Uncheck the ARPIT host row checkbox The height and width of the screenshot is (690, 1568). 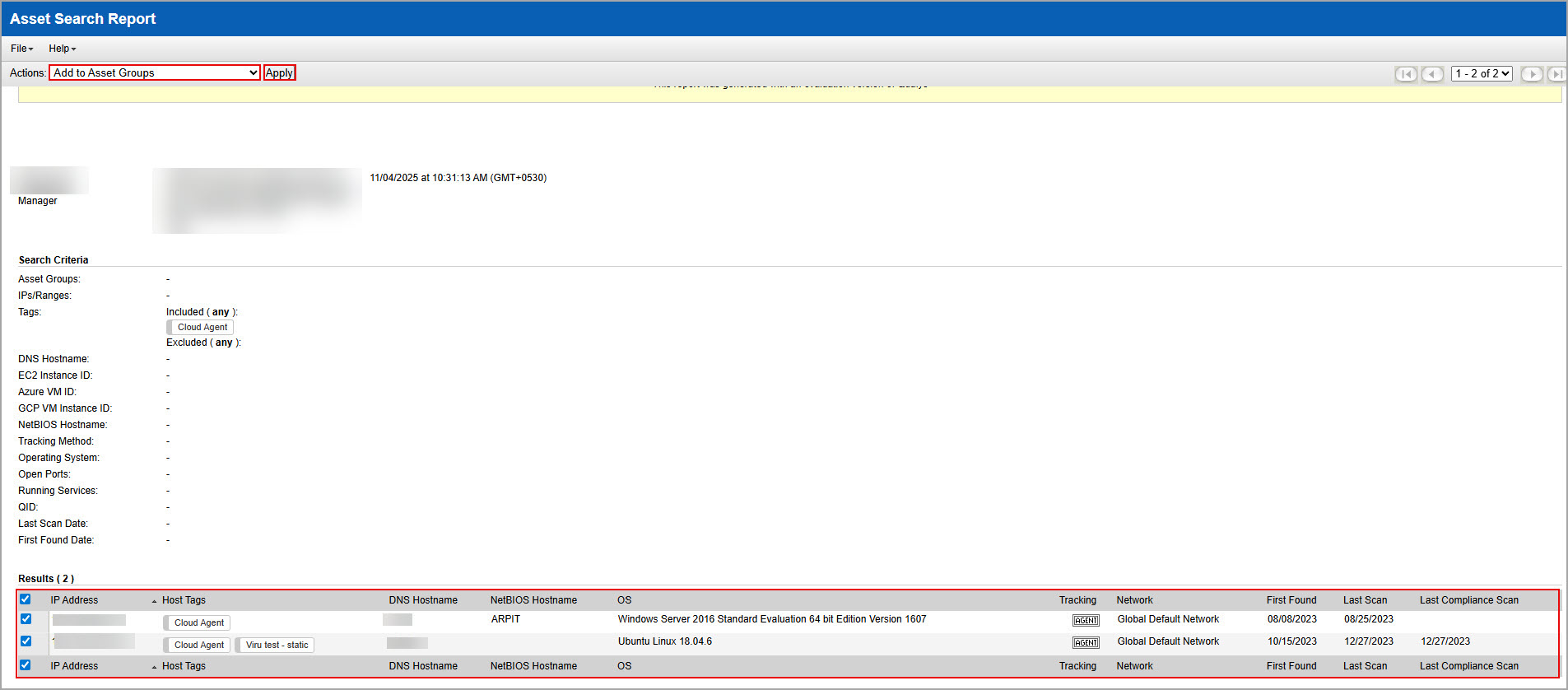point(26,619)
